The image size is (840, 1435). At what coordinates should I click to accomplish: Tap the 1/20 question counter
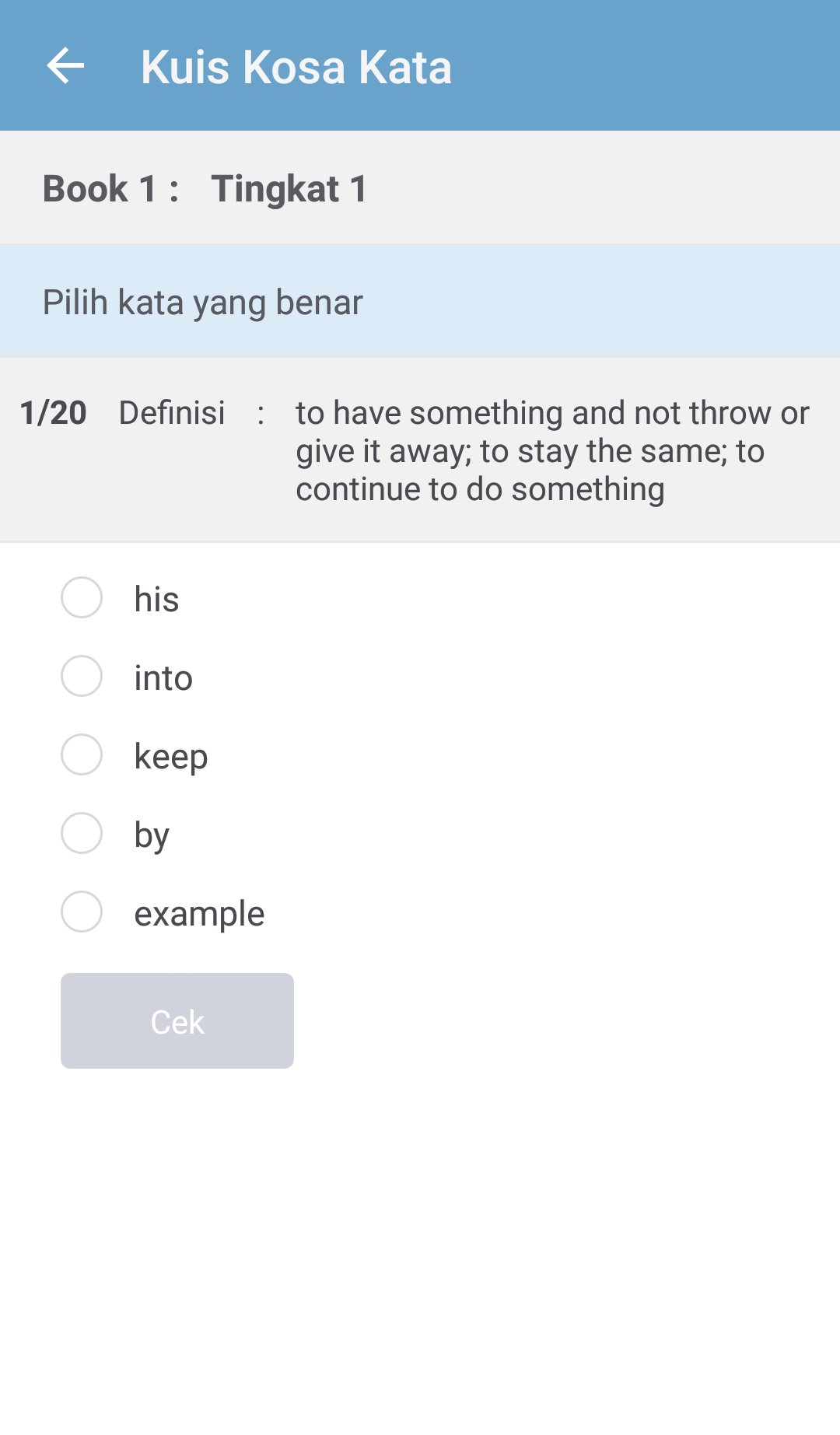(53, 413)
